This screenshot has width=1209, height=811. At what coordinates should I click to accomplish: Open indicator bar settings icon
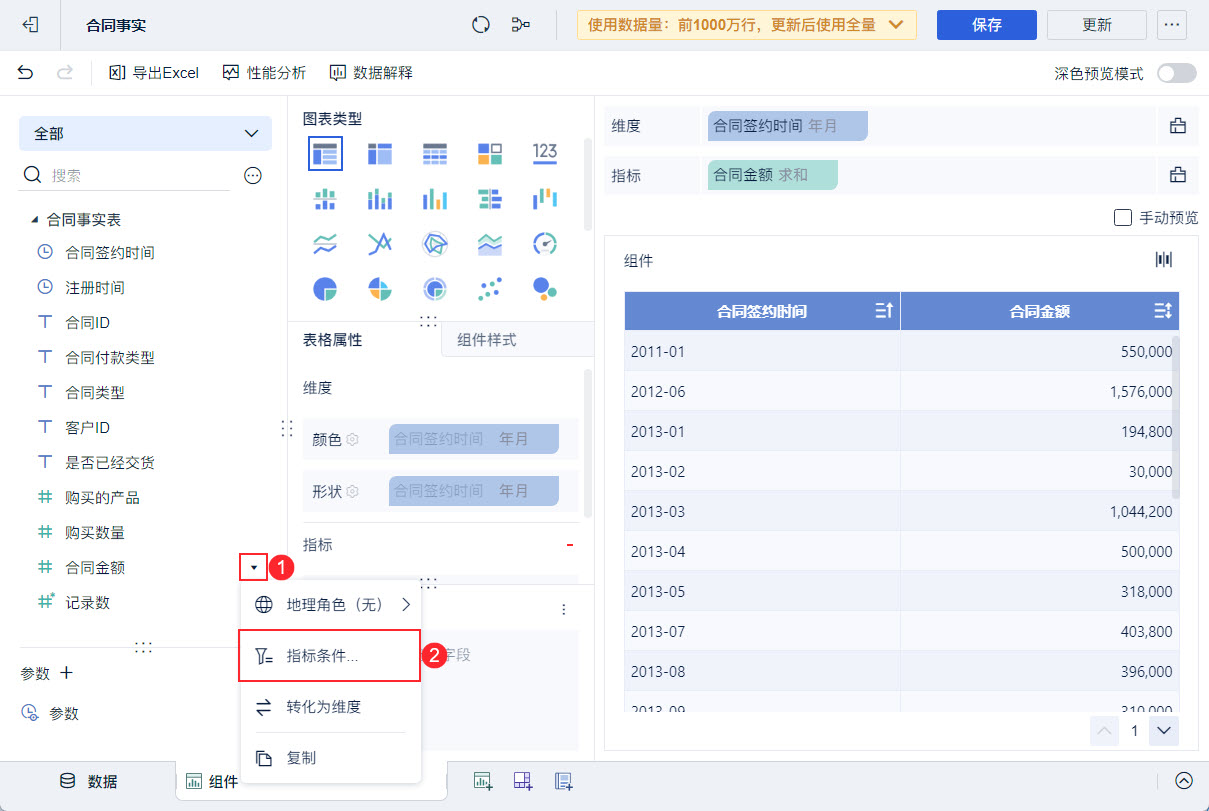pos(1178,175)
